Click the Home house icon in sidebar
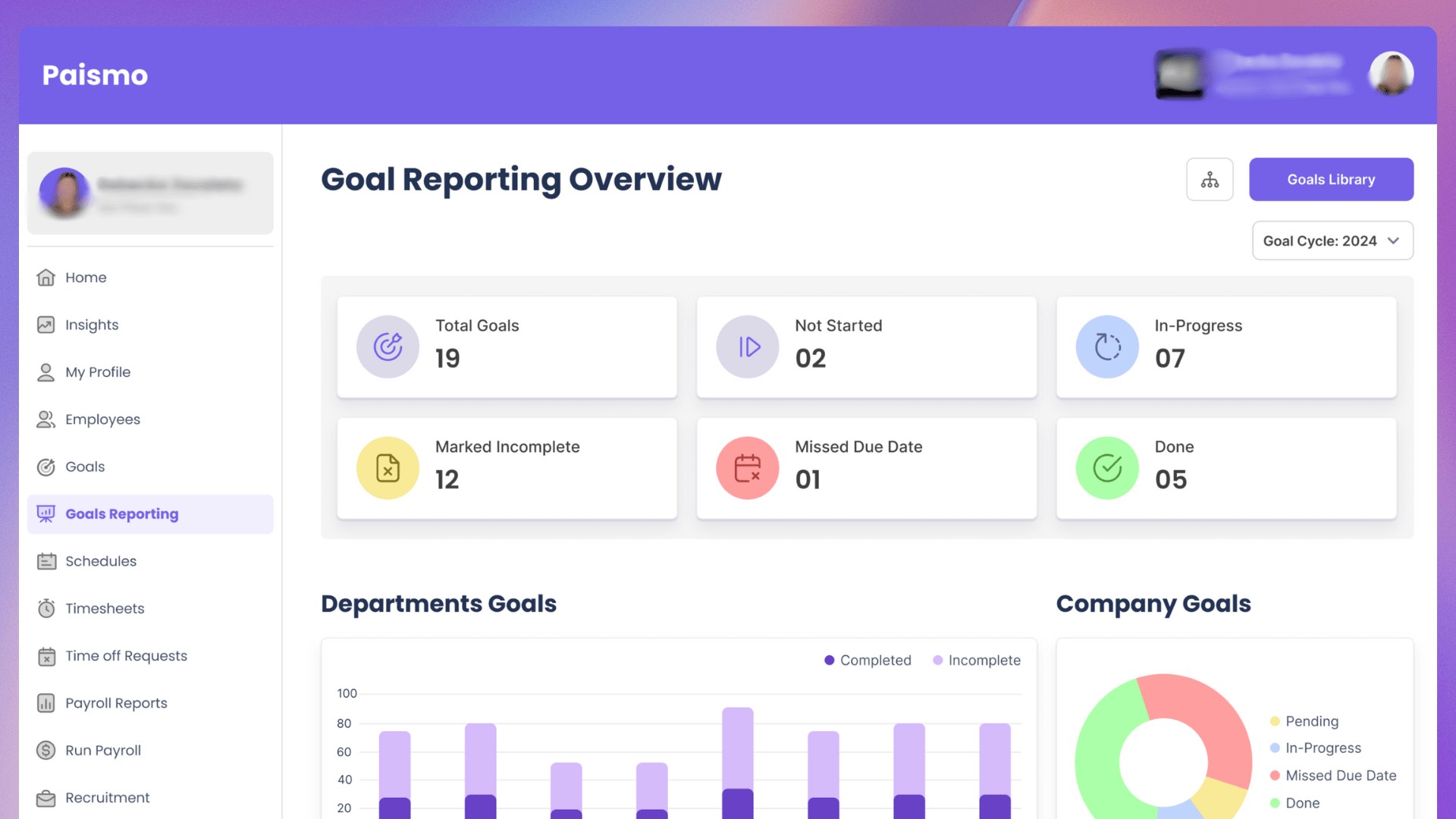This screenshot has width=1456, height=819. click(x=46, y=278)
